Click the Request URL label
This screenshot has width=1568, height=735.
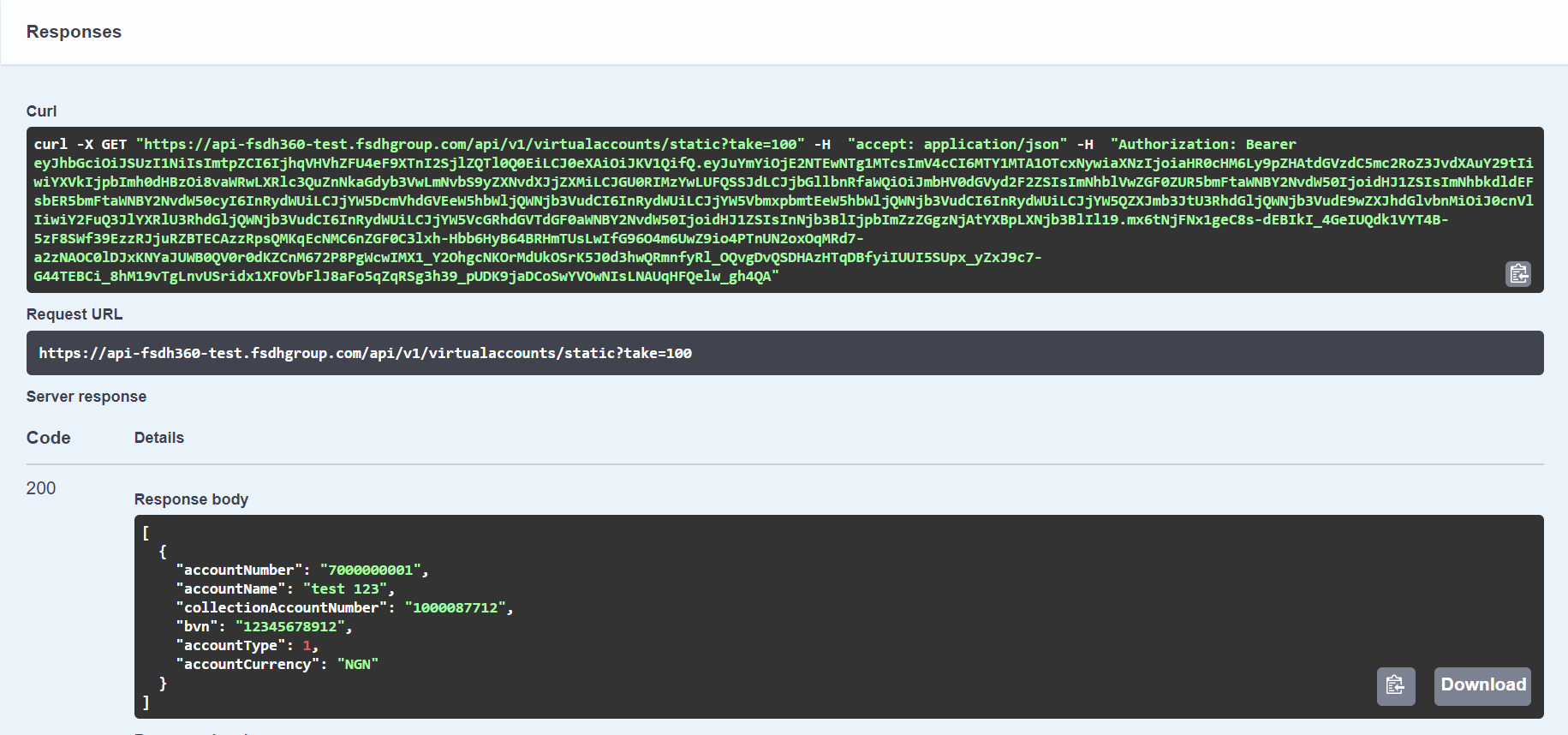click(75, 314)
